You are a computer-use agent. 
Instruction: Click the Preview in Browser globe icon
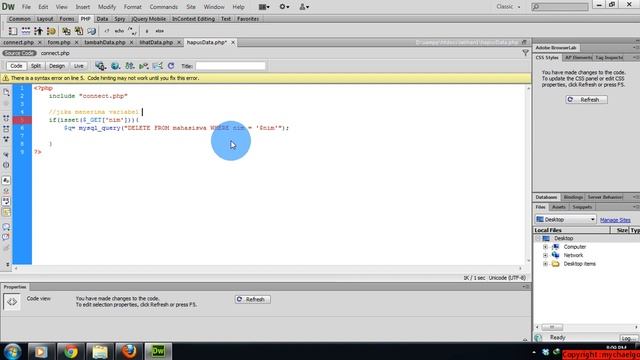click(116, 66)
